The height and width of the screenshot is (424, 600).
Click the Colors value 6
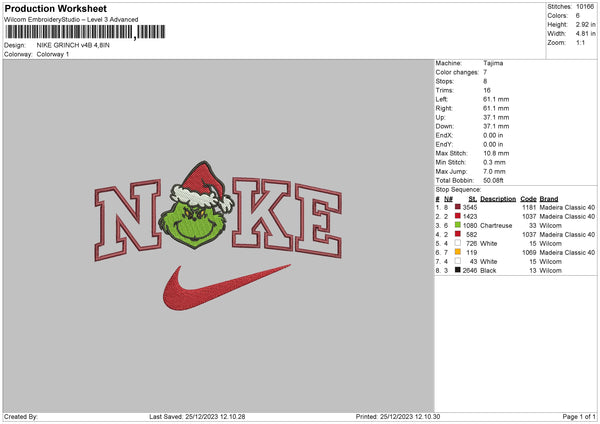click(x=578, y=16)
